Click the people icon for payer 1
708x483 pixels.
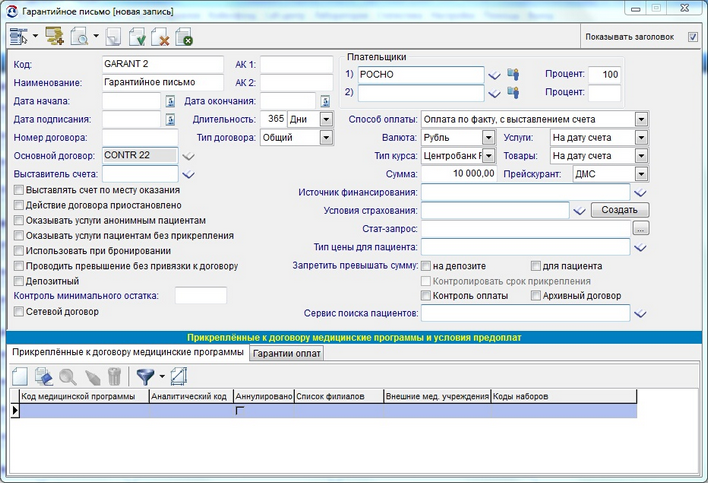513,74
